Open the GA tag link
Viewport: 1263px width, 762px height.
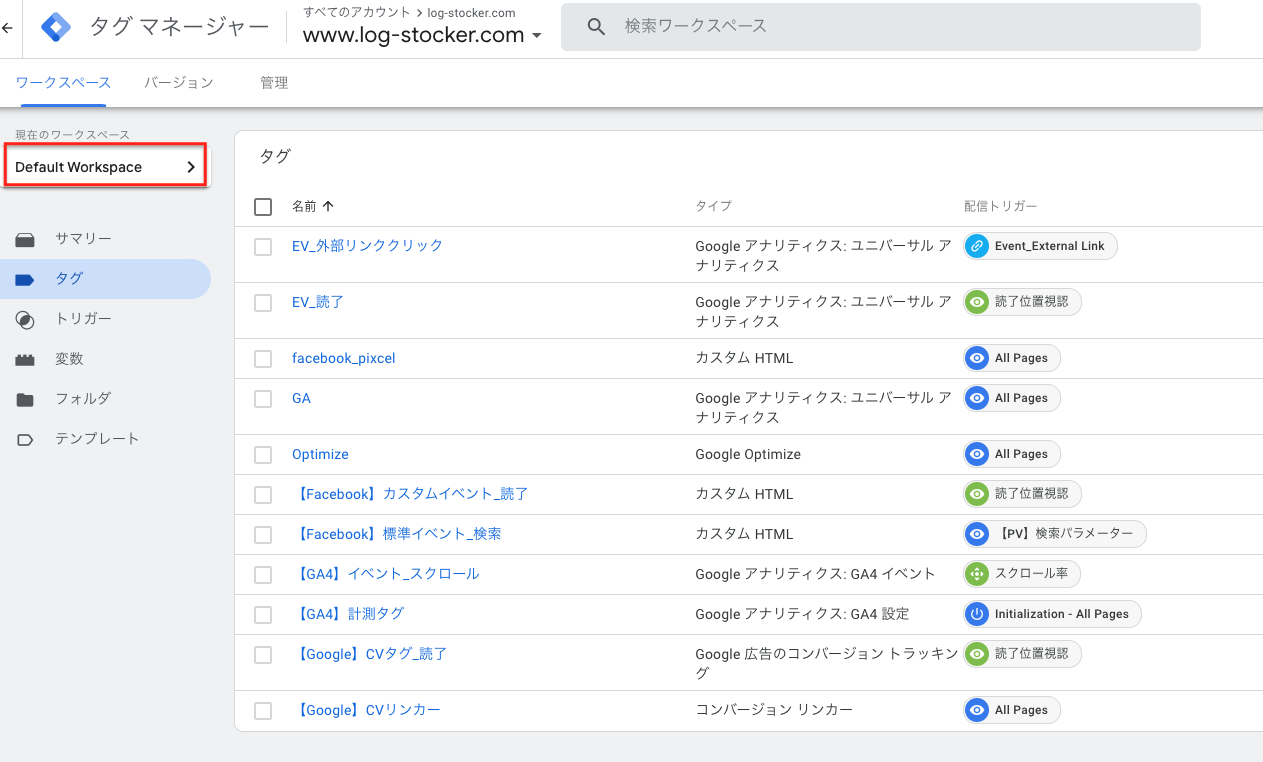point(301,398)
